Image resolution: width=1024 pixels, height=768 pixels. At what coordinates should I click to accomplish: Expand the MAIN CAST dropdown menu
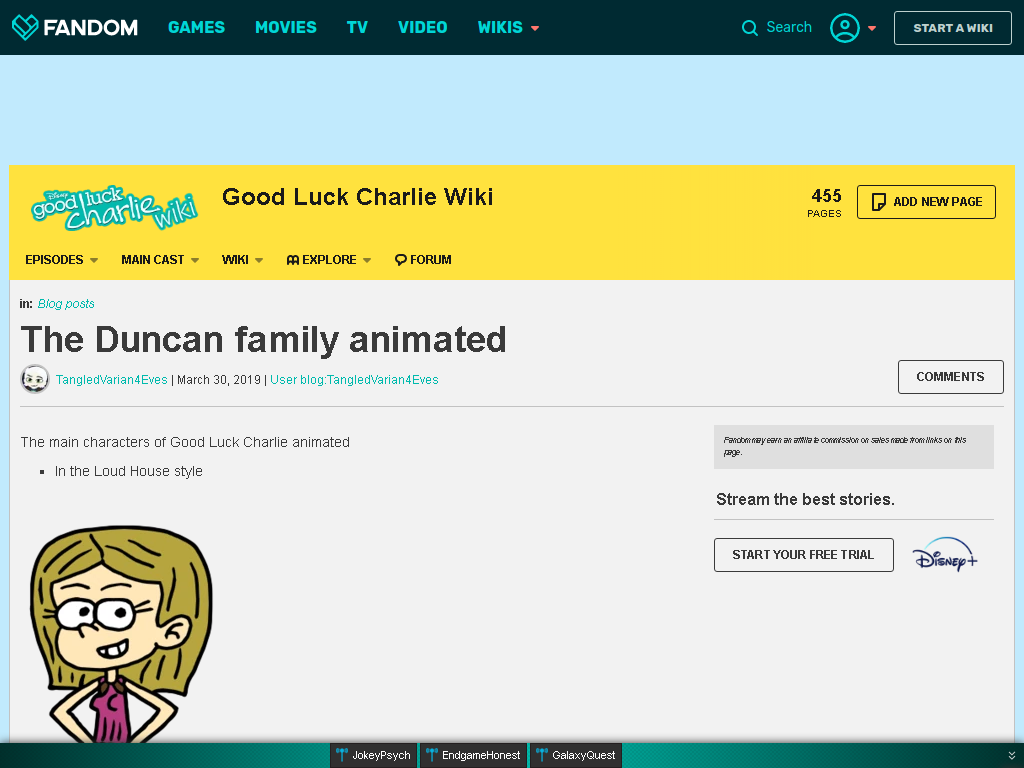(160, 260)
